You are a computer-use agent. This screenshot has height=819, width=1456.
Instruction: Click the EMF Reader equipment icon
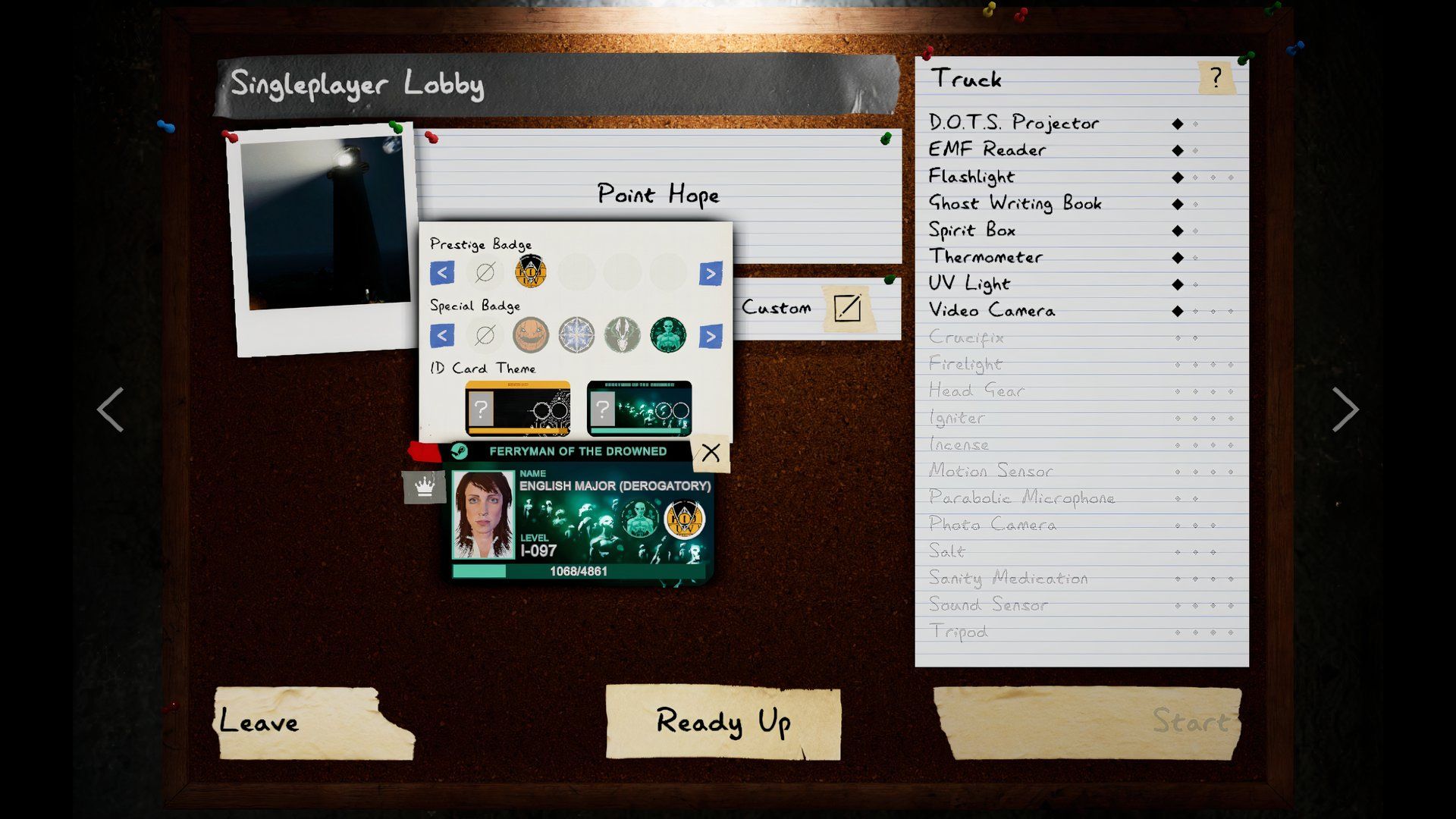pyautogui.click(x=1178, y=150)
